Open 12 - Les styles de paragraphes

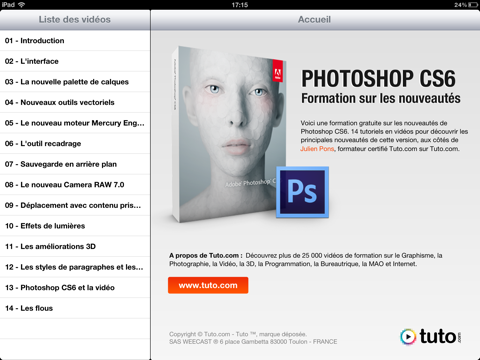(x=75, y=267)
